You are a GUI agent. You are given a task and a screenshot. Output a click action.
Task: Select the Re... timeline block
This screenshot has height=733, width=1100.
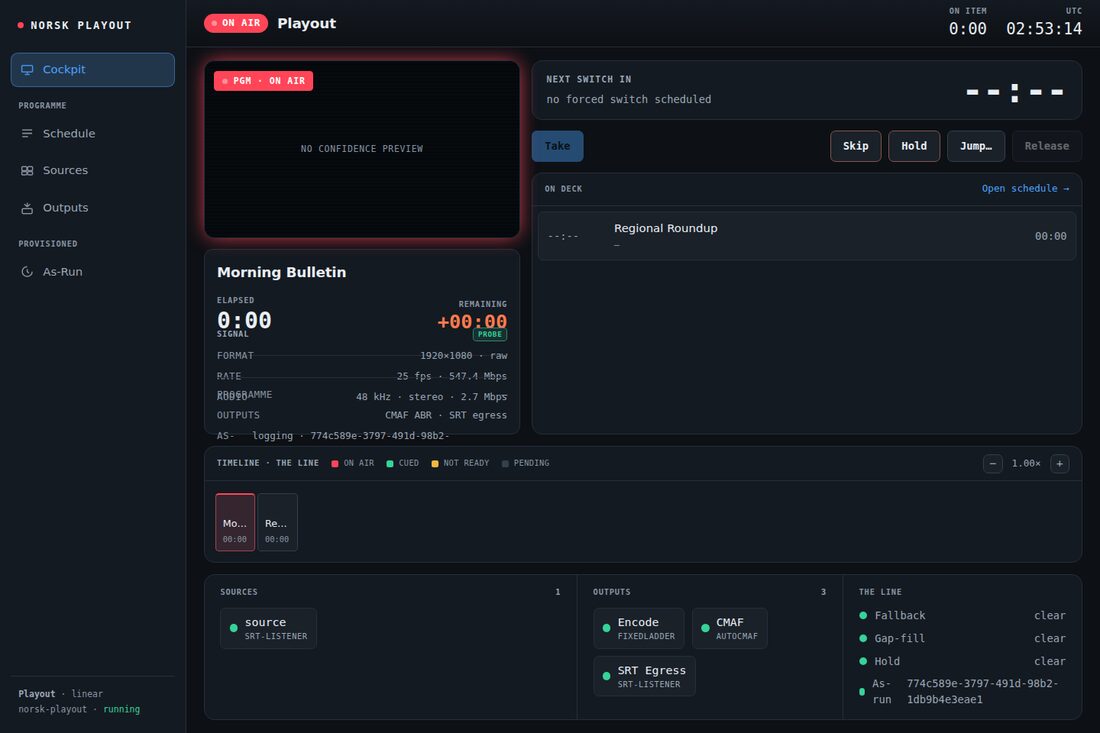point(277,522)
